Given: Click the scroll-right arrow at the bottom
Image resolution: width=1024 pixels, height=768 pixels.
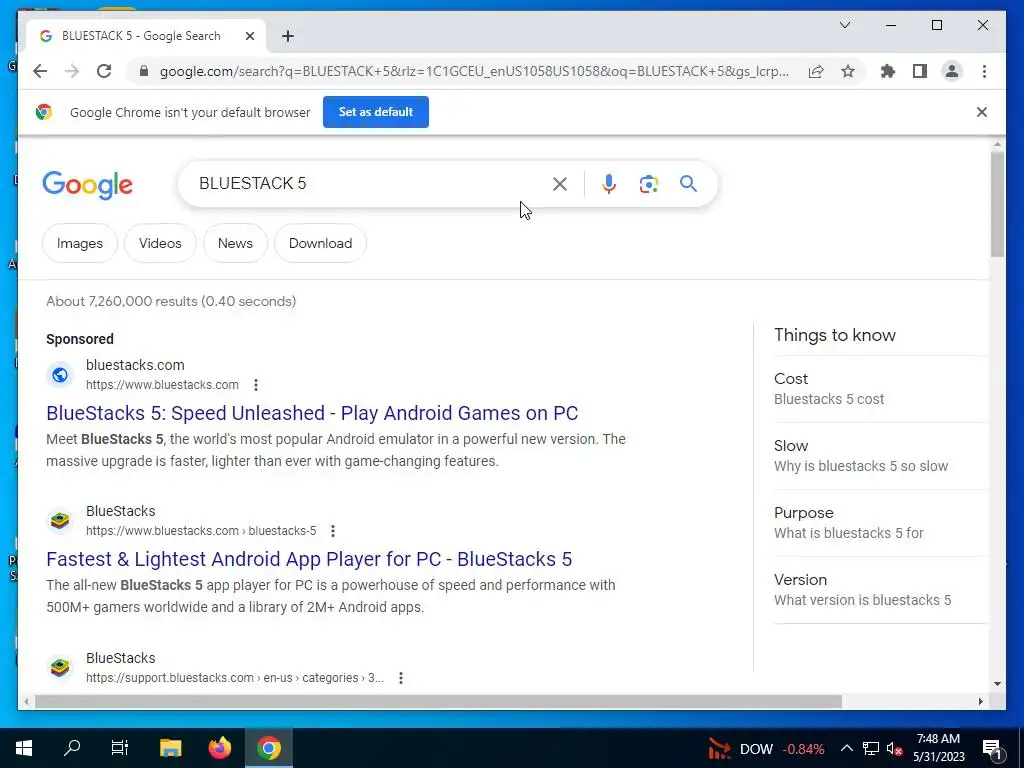Looking at the screenshot, I should pyautogui.click(x=980, y=701).
